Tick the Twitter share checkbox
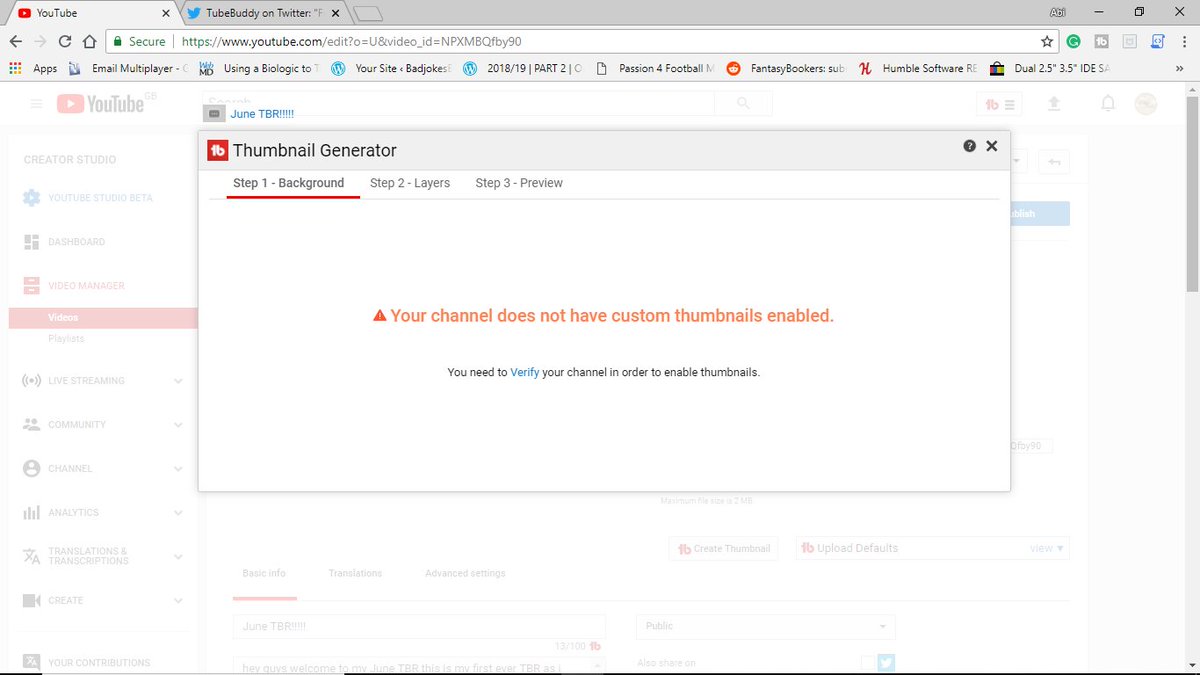This screenshot has width=1200, height=675. point(867,663)
